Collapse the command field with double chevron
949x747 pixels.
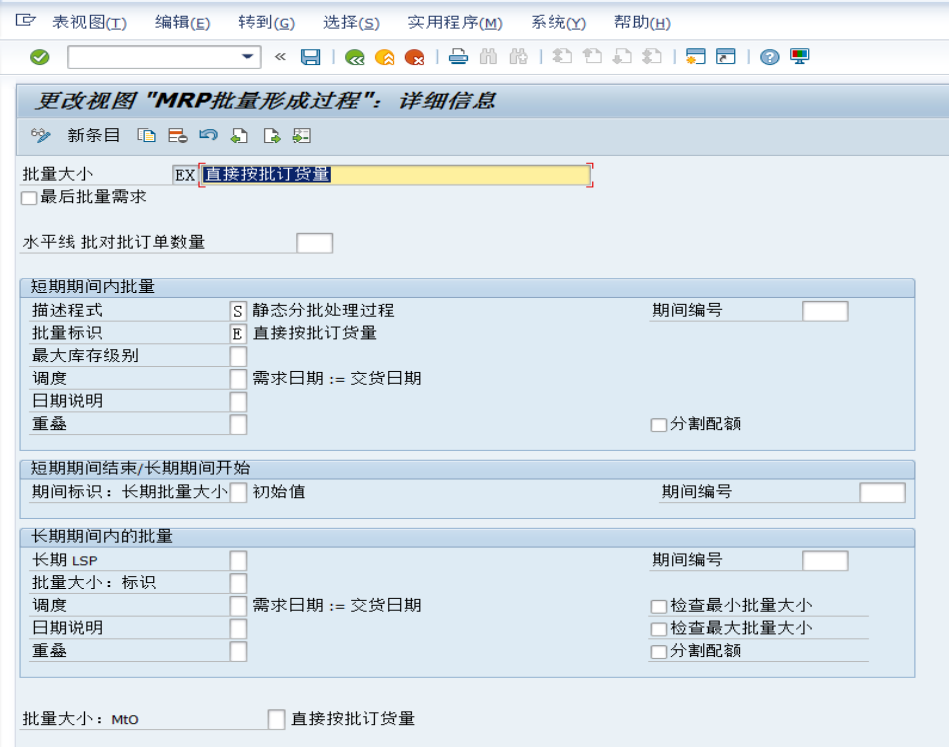pos(280,57)
